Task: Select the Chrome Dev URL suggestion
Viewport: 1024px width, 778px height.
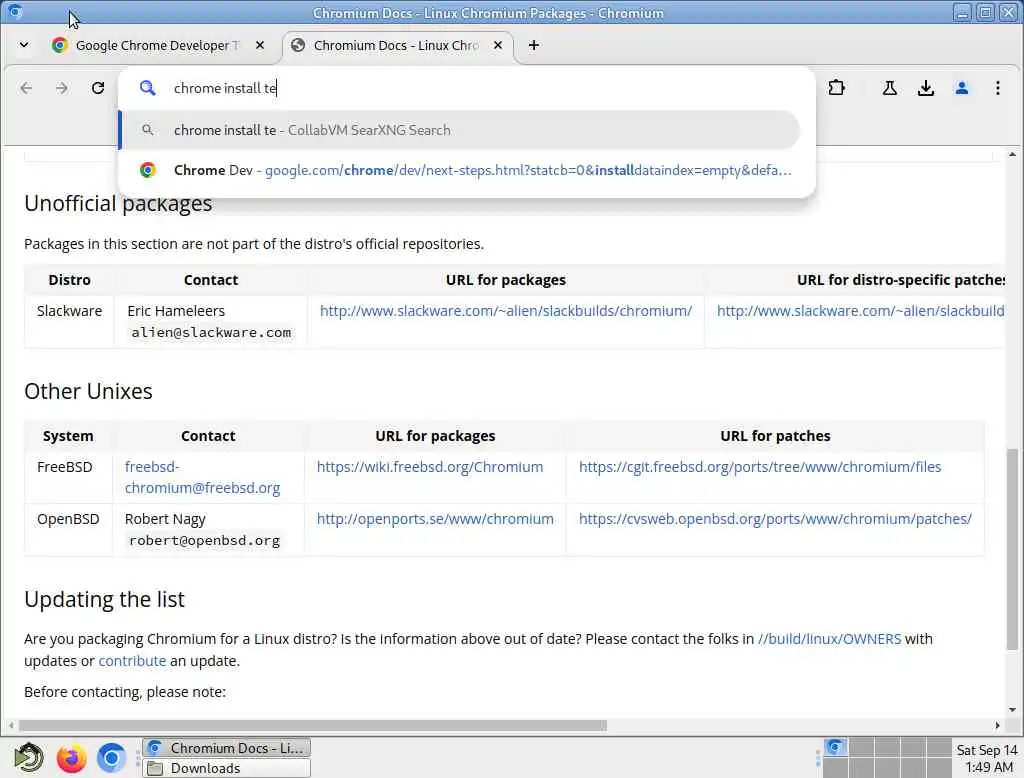Action: coord(459,170)
